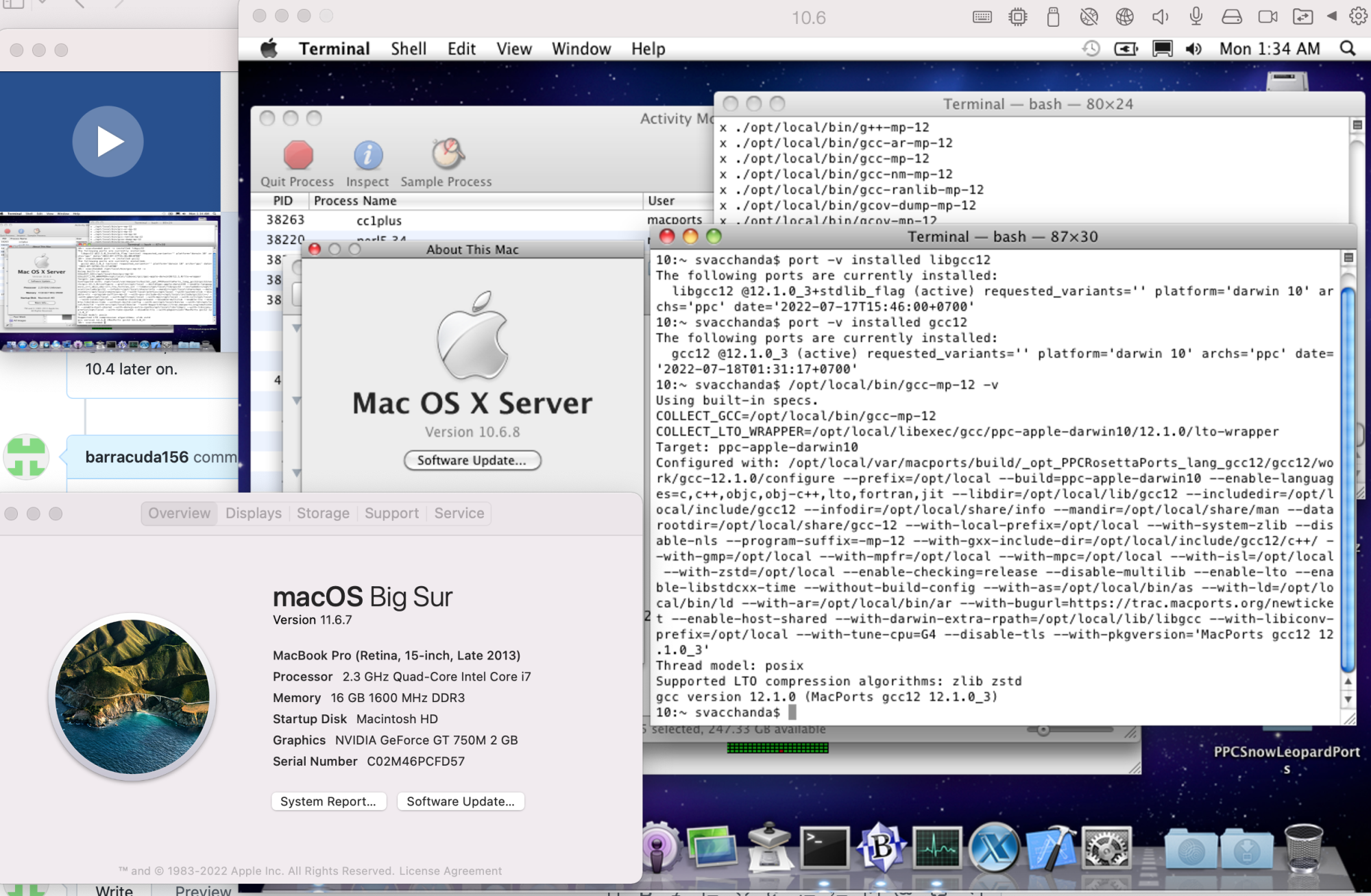Viewport: 1371px width, 896px height.
Task: Click Sample Process in Activity Monitor
Action: (446, 164)
